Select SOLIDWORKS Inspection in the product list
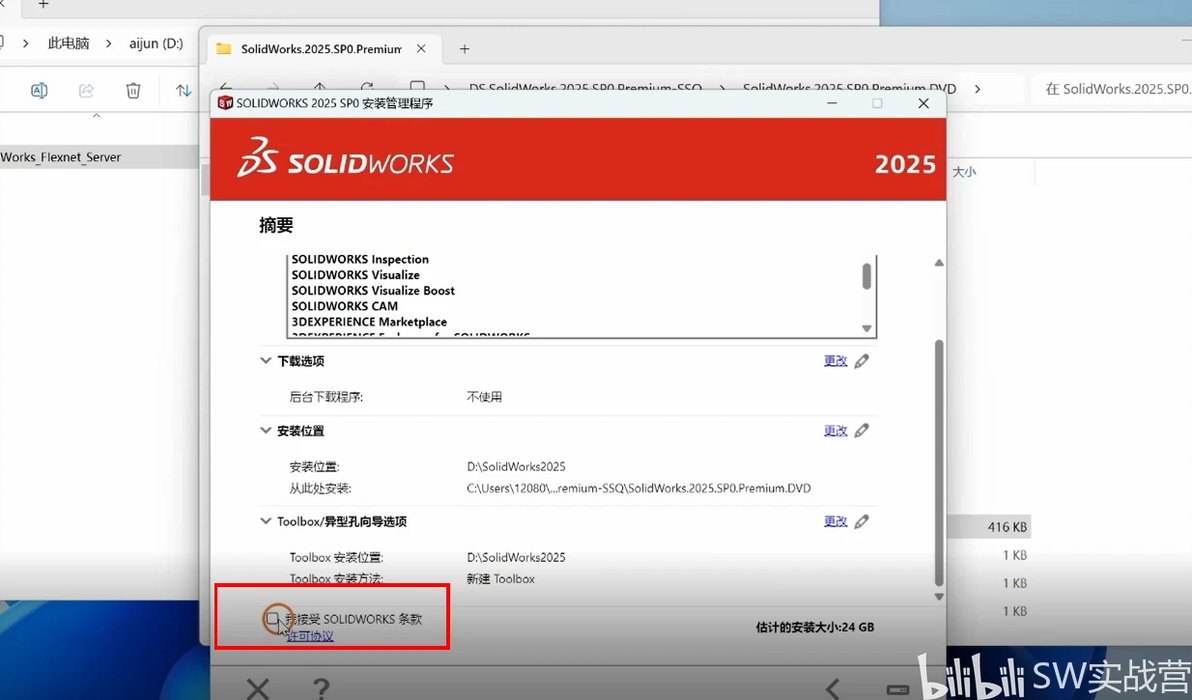The image size is (1192, 700). click(x=360, y=259)
